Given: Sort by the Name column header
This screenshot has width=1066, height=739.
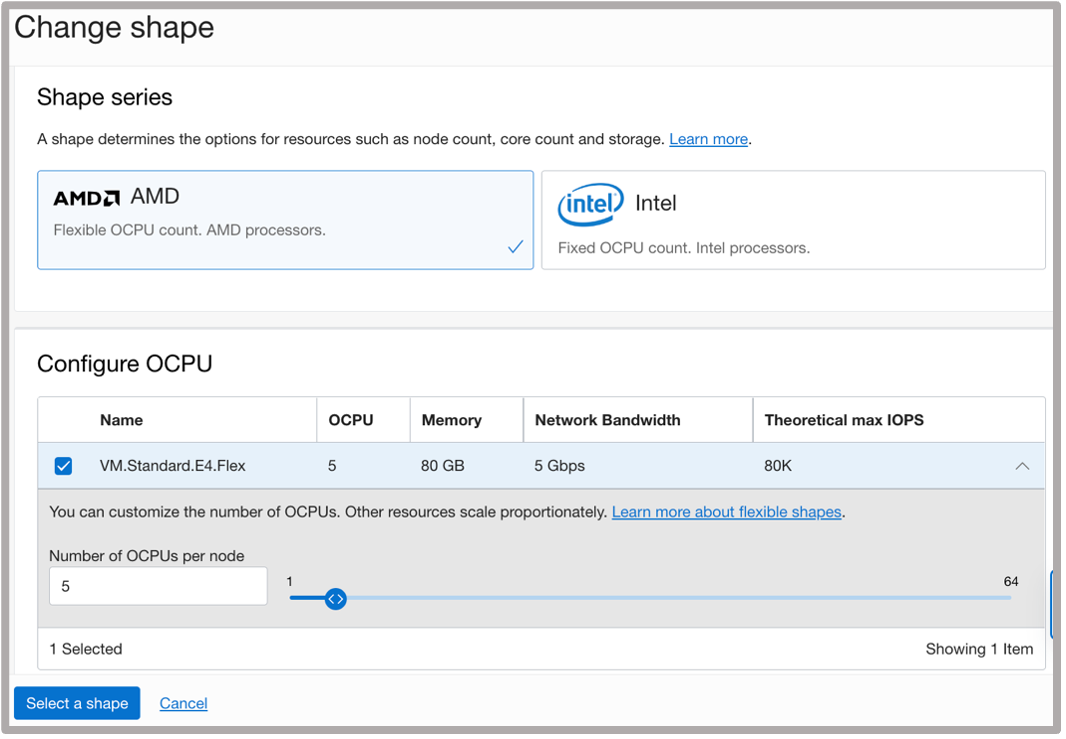Looking at the screenshot, I should click(121, 420).
